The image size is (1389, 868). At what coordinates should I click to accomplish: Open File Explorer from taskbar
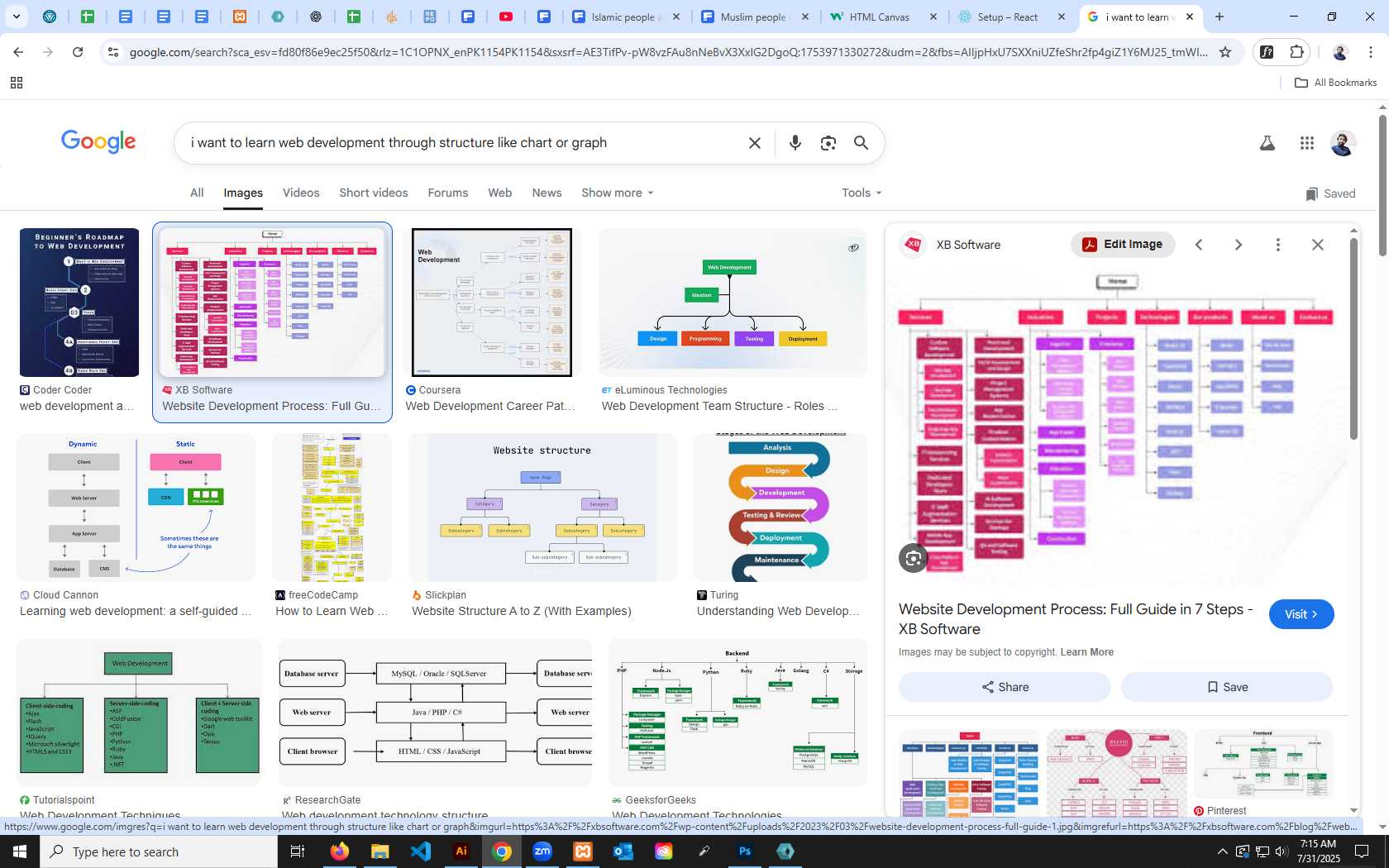380,851
